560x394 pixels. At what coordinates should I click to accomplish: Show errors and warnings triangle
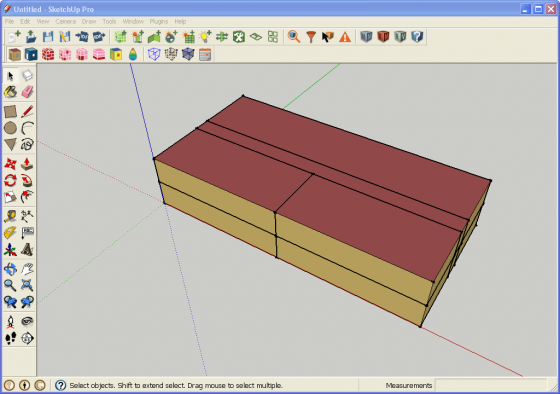345,36
